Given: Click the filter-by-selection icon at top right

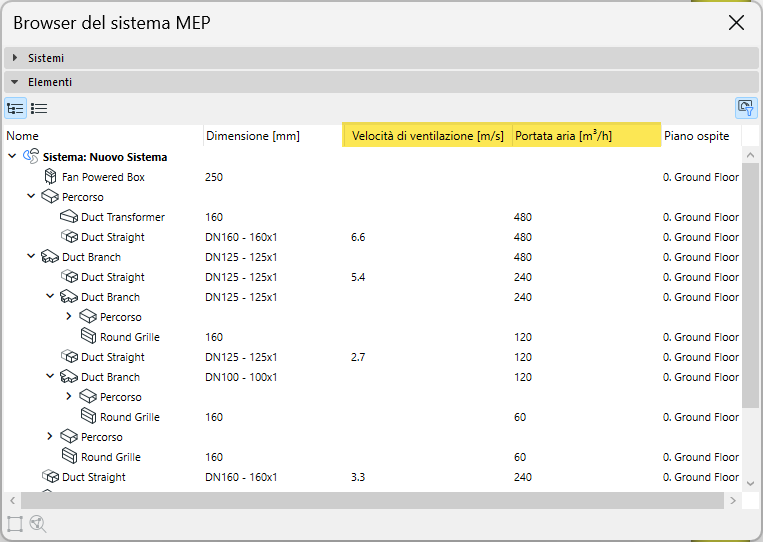Looking at the screenshot, I should (x=744, y=108).
